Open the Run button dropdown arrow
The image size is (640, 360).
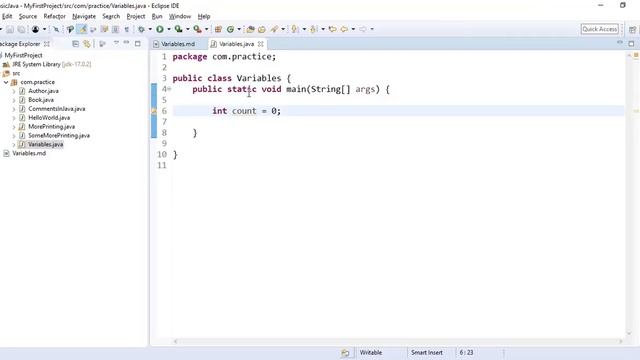(x=169, y=29)
